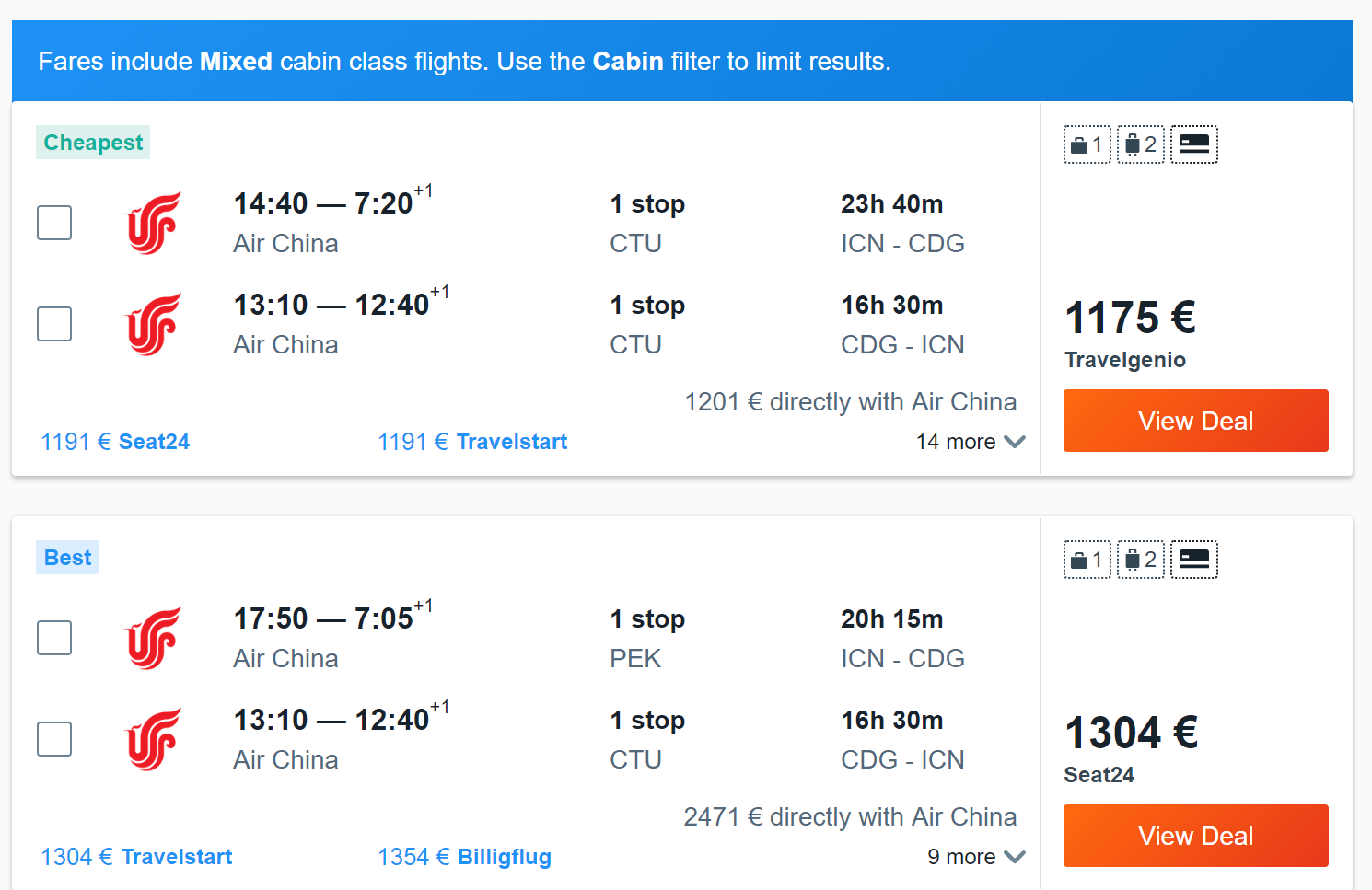Viewport: 1372px width, 890px height.
Task: Open the 1354 € Billigflug offer
Action: (464, 857)
